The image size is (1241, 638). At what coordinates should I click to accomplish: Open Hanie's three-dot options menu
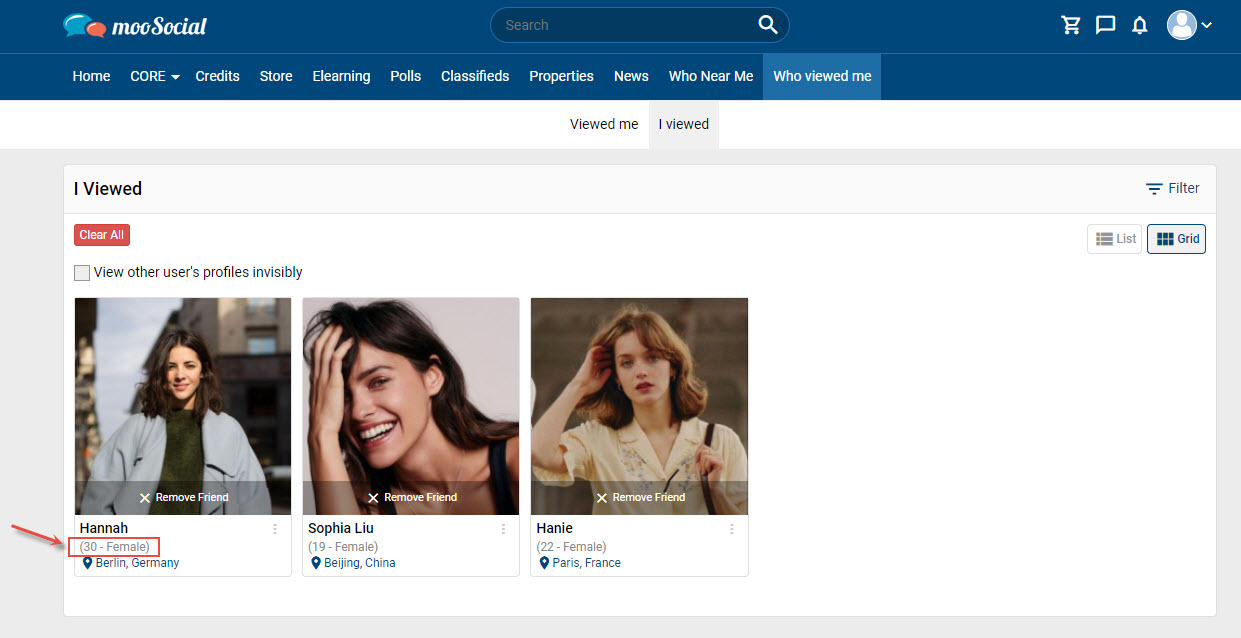(x=731, y=529)
